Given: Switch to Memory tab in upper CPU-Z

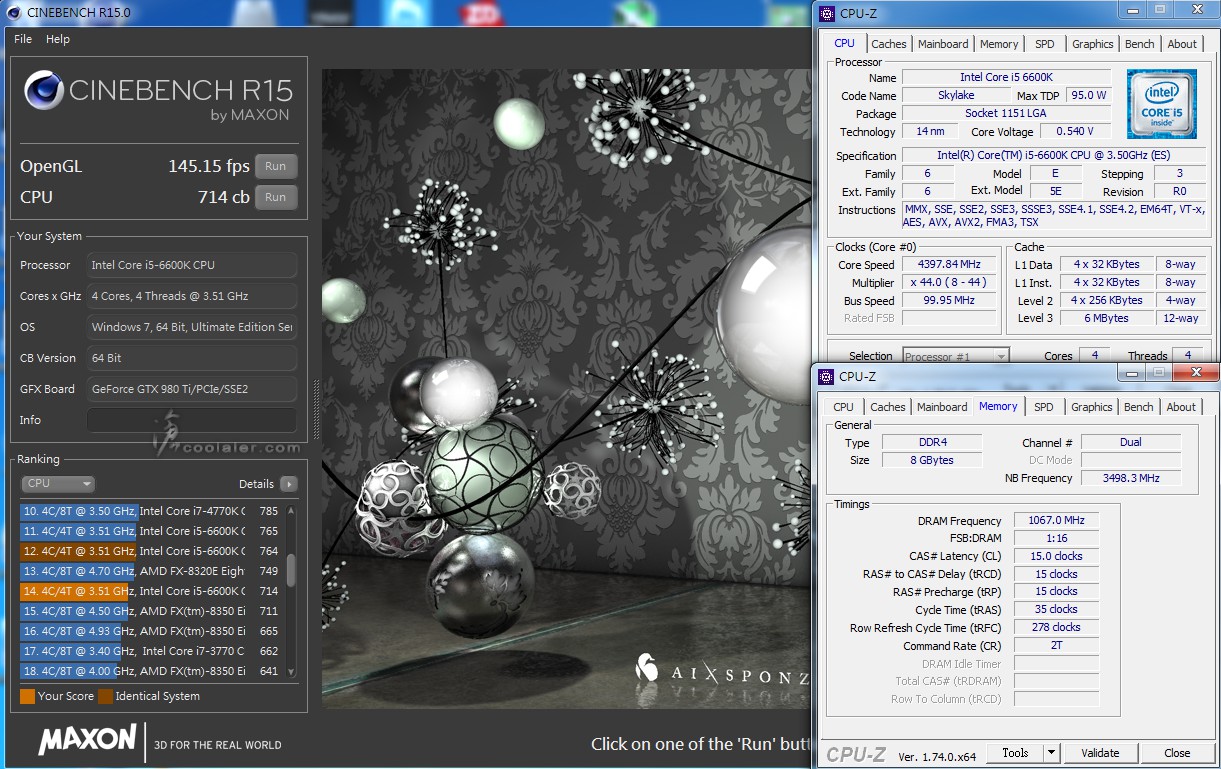Looking at the screenshot, I should pyautogui.click(x=999, y=44).
